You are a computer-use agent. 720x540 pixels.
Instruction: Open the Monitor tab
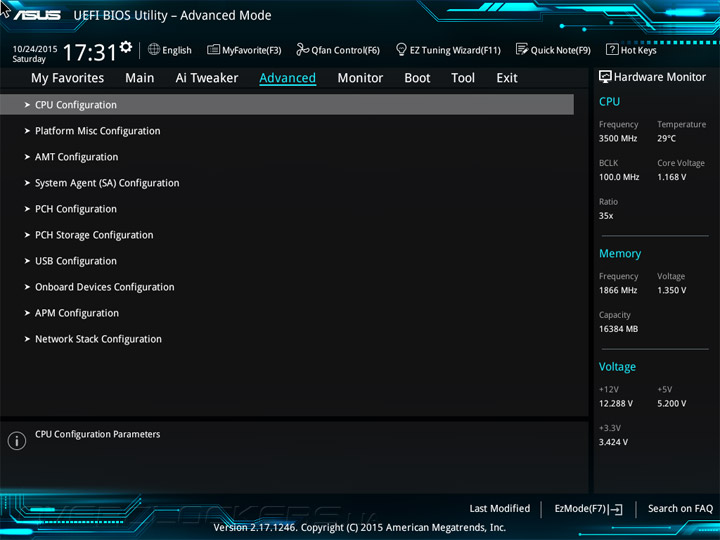click(x=360, y=78)
